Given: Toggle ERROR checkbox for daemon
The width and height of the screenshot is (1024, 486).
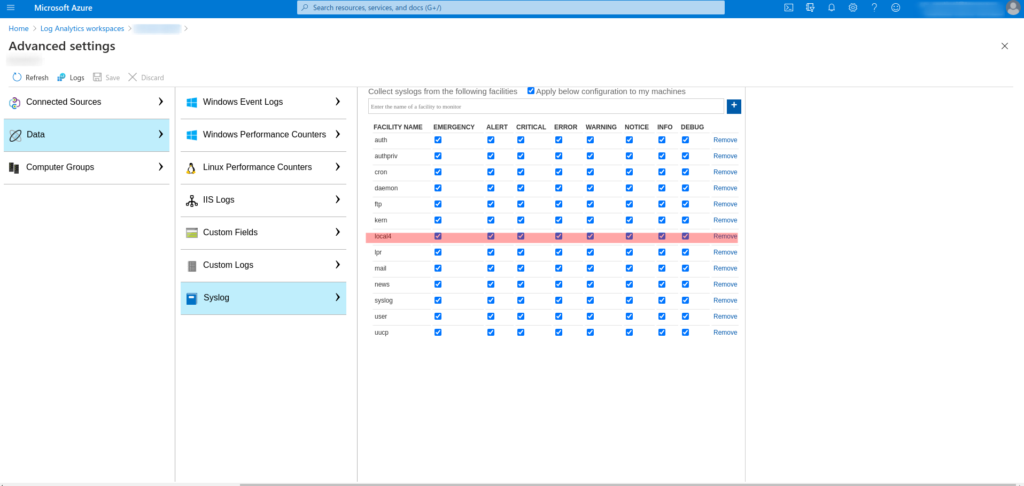Looking at the screenshot, I should click(558, 188).
